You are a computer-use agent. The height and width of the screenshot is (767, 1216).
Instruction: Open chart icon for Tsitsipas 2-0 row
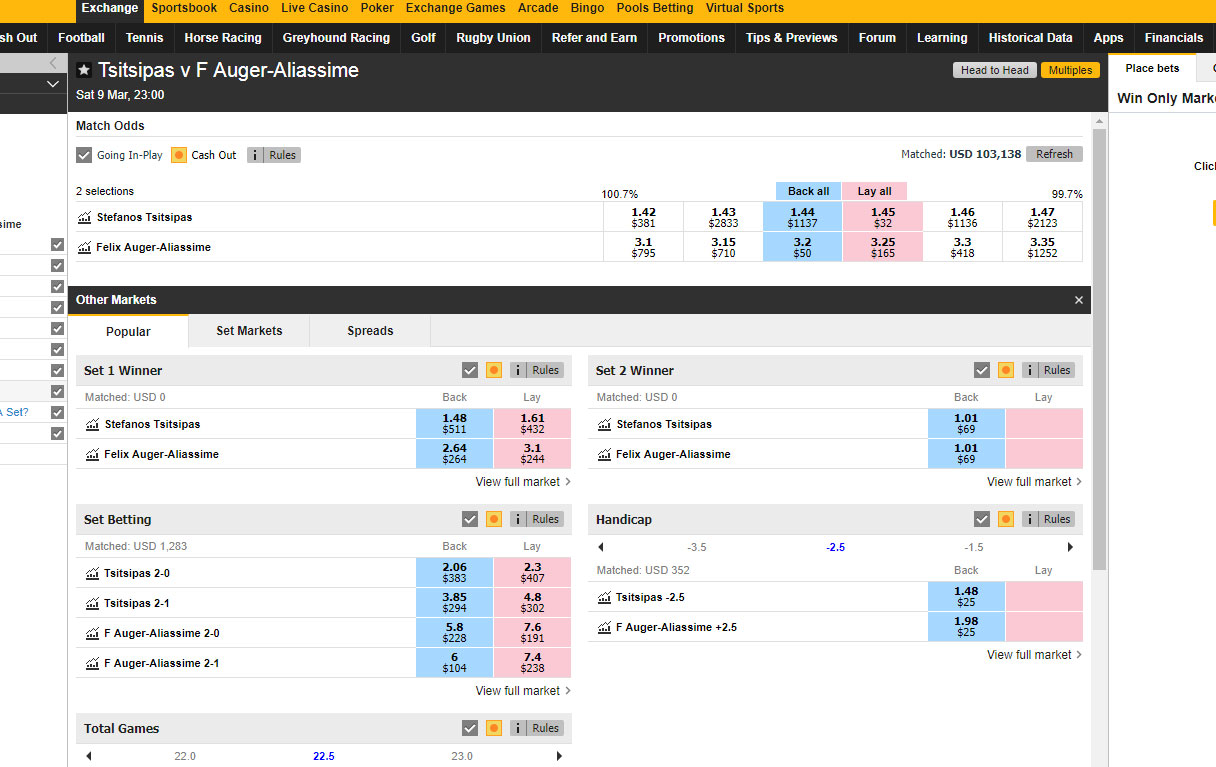pyautogui.click(x=92, y=573)
